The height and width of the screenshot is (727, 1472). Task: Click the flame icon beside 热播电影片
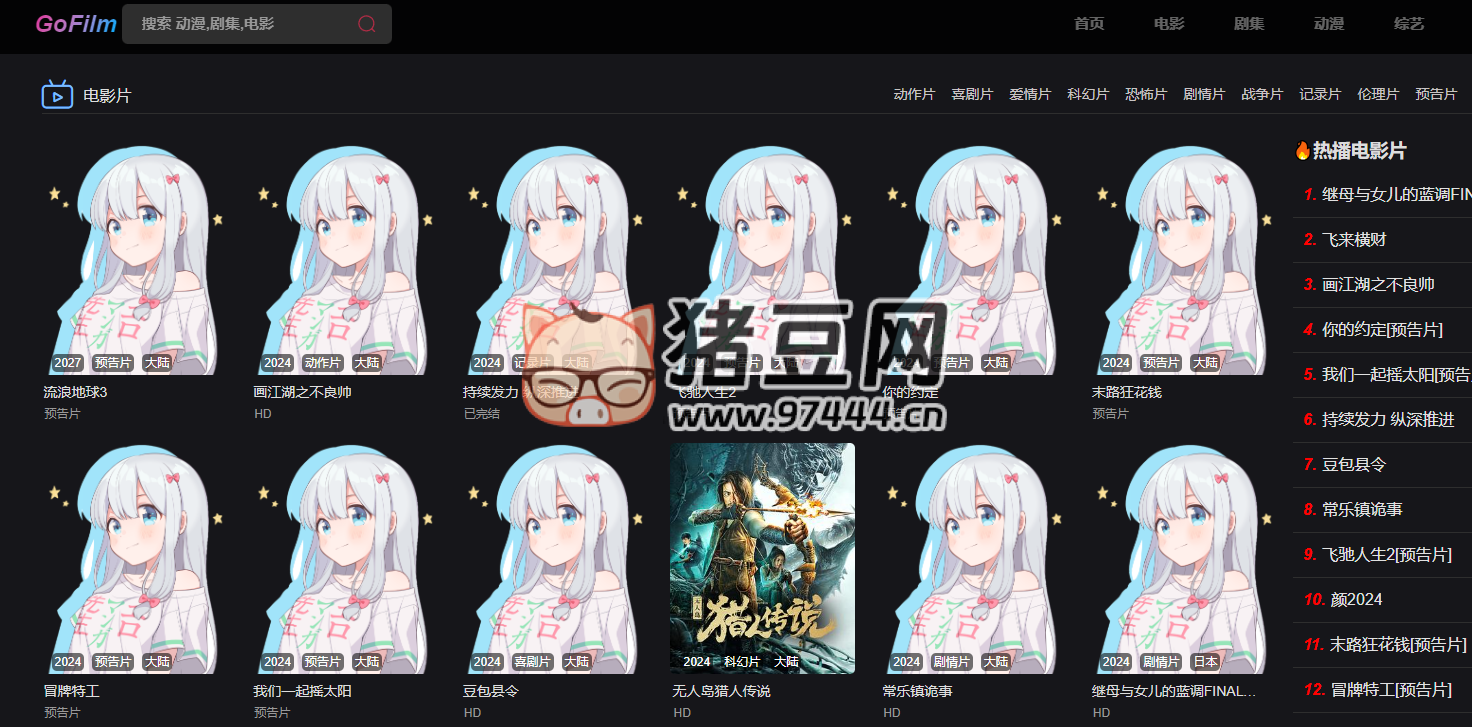(x=1302, y=150)
